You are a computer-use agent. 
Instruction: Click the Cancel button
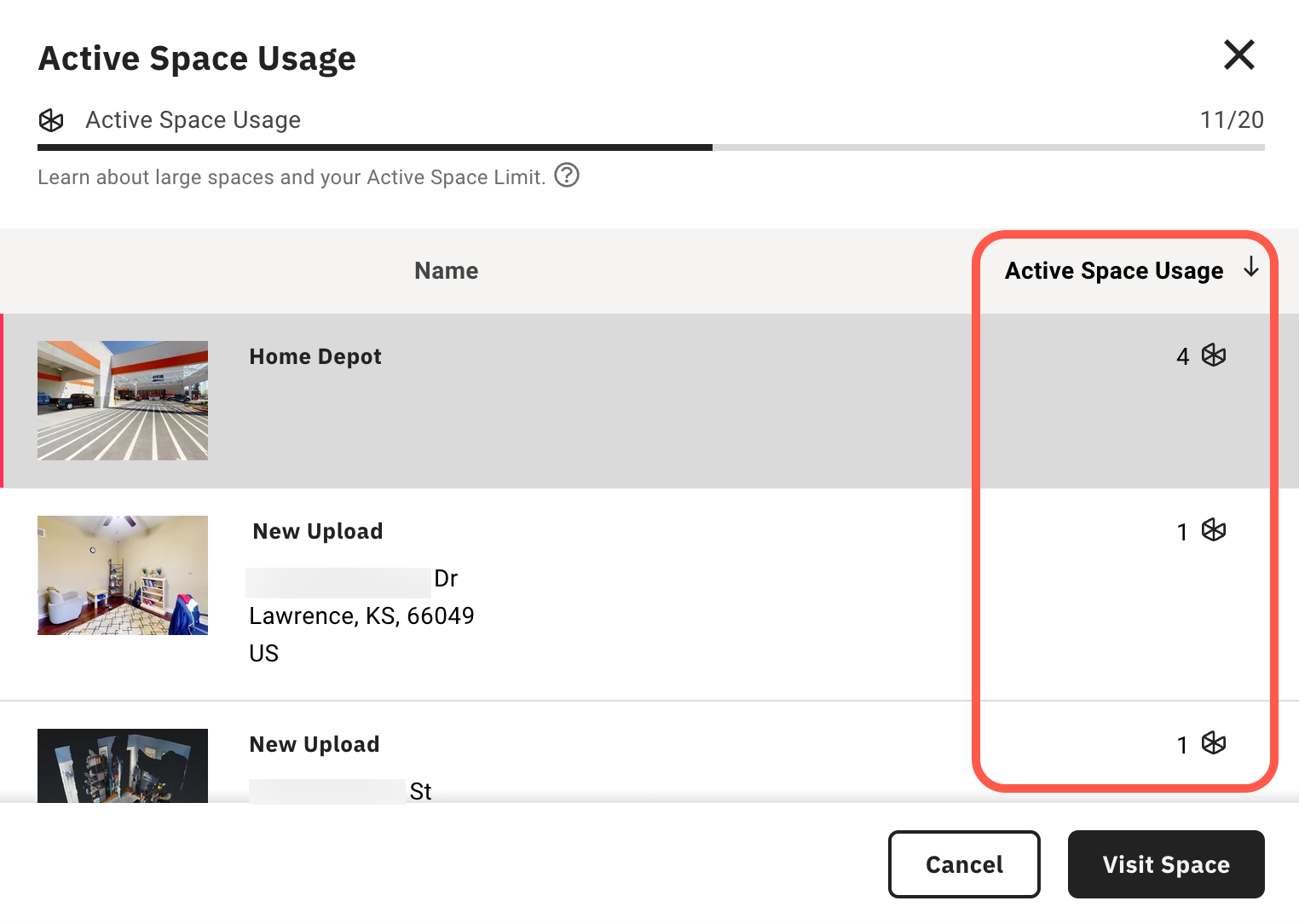(964, 864)
